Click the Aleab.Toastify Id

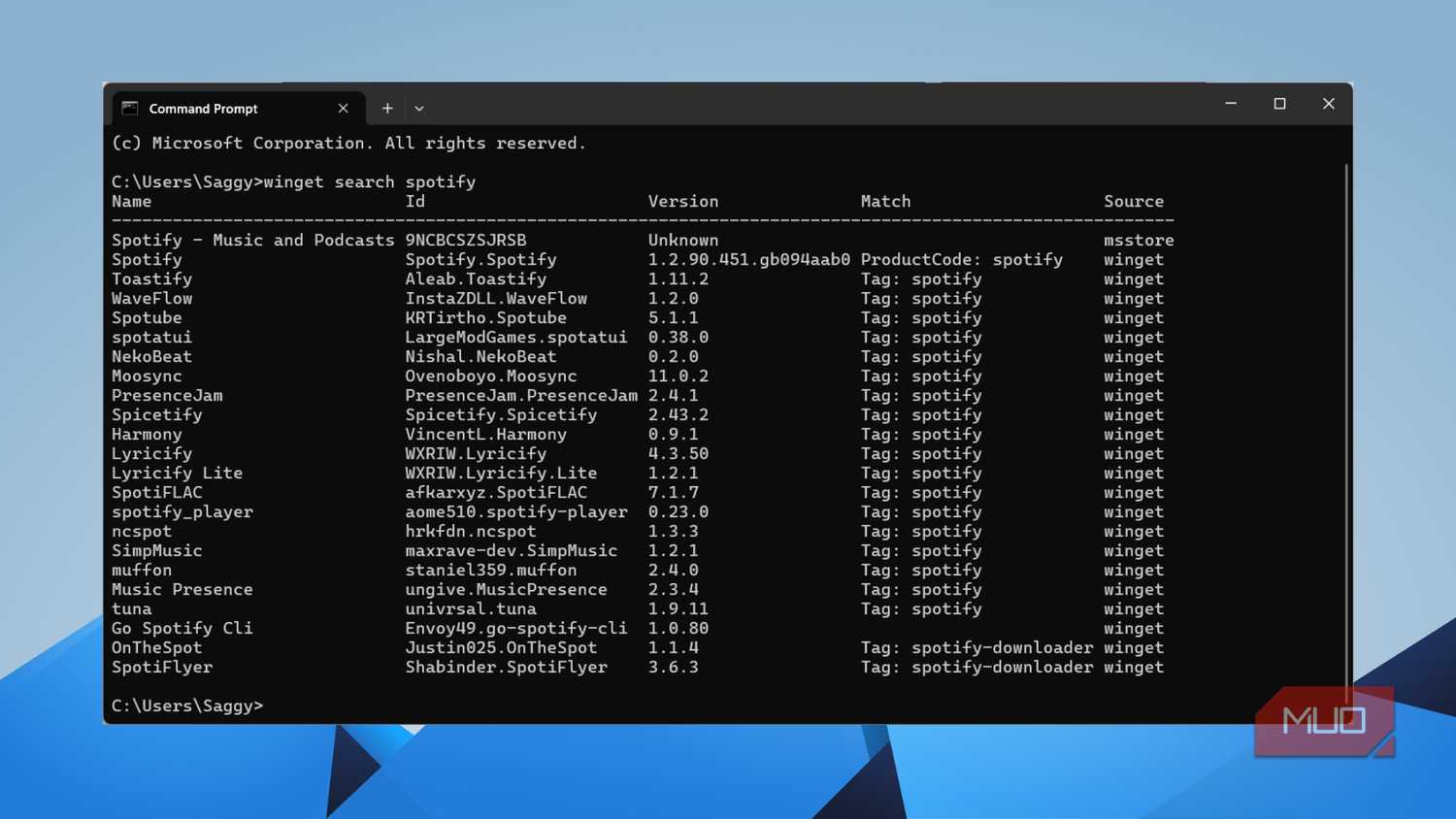(476, 278)
